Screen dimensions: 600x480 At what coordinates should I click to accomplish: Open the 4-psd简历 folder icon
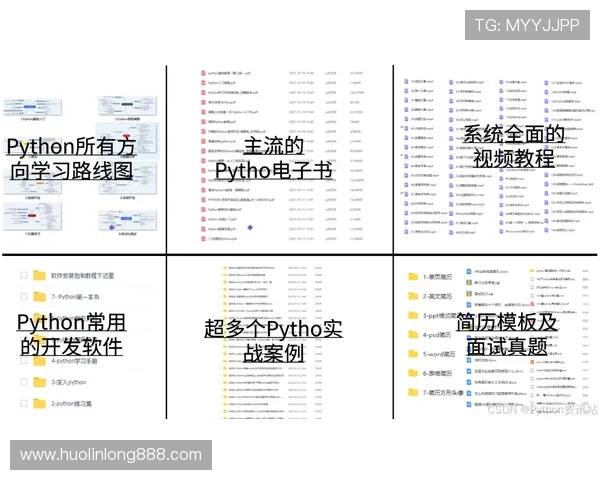click(413, 334)
